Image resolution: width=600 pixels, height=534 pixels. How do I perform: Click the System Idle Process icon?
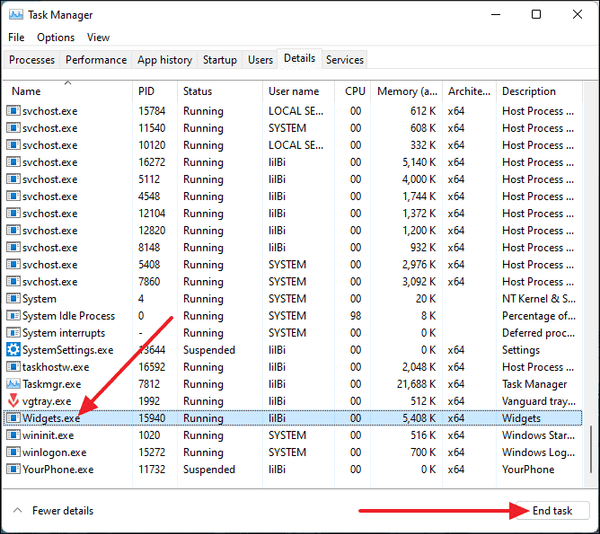point(13,316)
